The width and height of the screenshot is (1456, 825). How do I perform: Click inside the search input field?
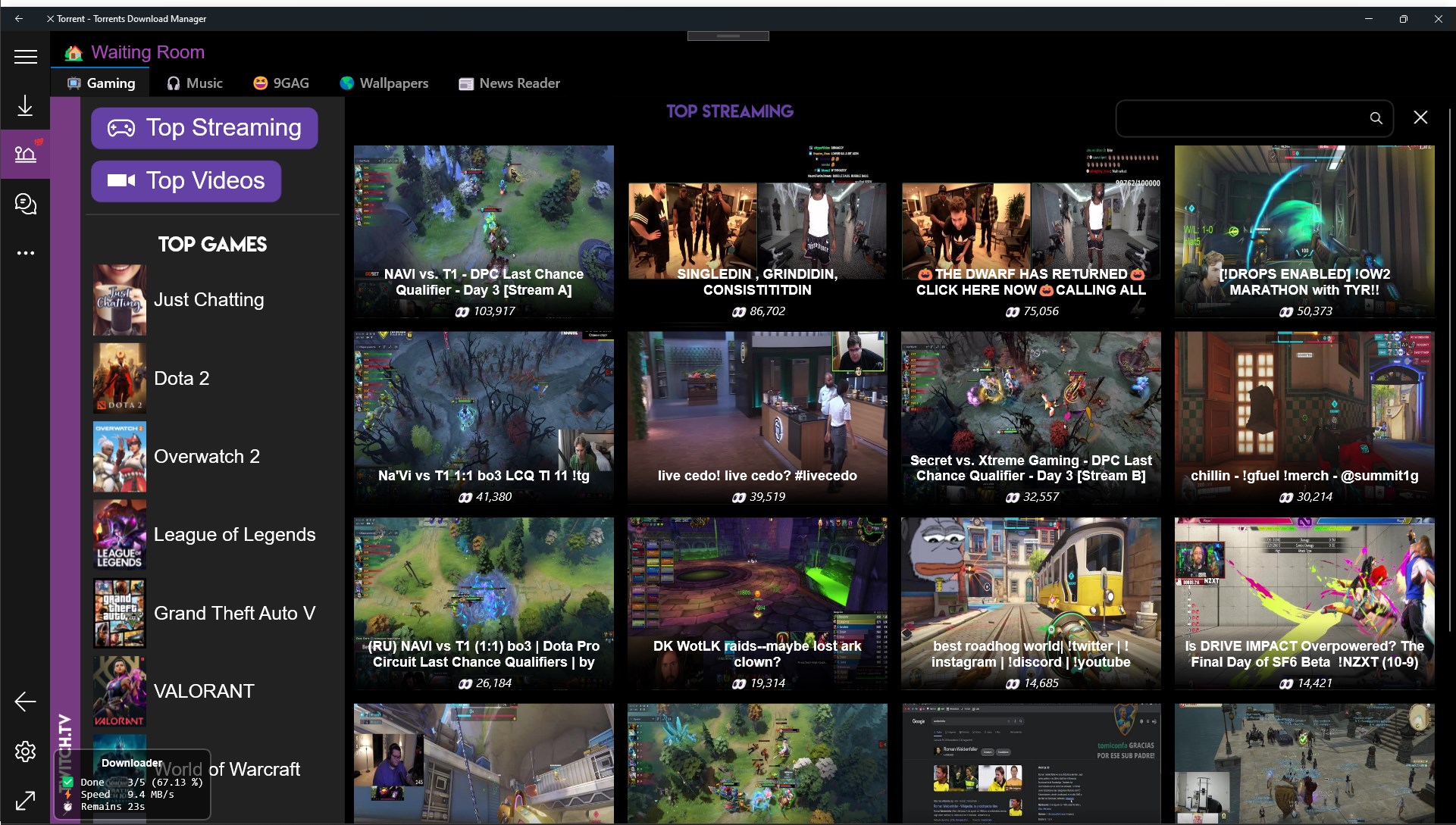pyautogui.click(x=1243, y=118)
